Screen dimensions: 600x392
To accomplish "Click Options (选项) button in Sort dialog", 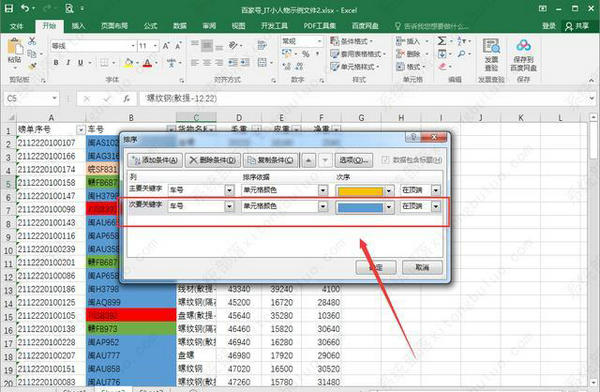I will point(353,160).
